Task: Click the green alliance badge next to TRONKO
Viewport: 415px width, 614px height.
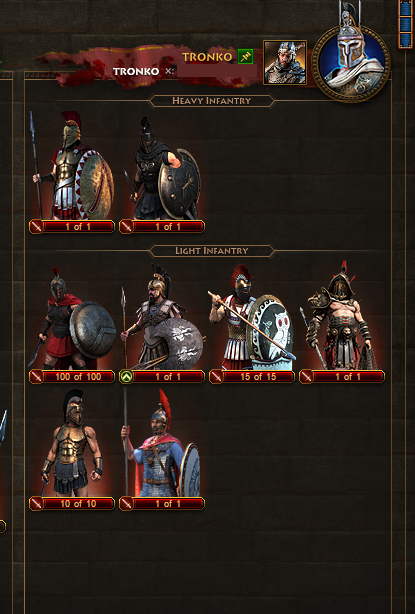Action: tap(245, 57)
